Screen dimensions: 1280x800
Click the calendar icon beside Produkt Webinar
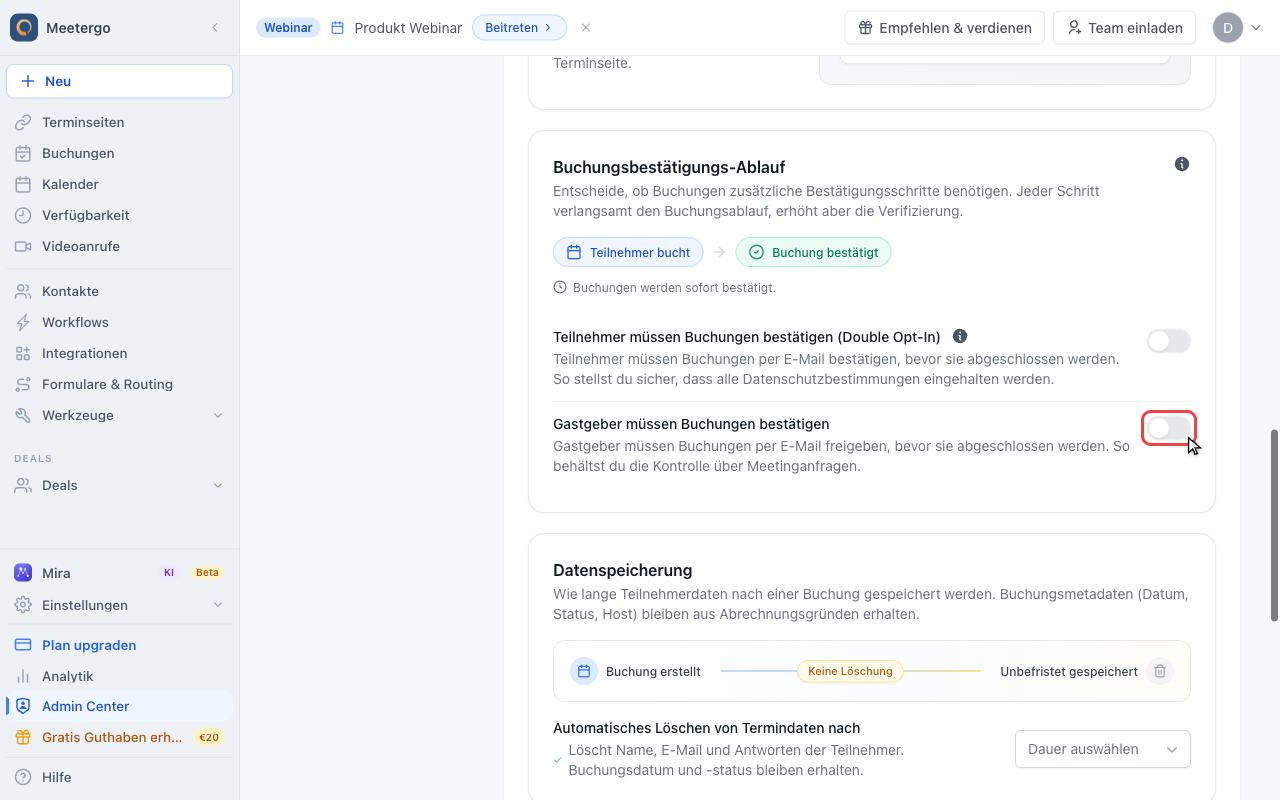click(338, 28)
